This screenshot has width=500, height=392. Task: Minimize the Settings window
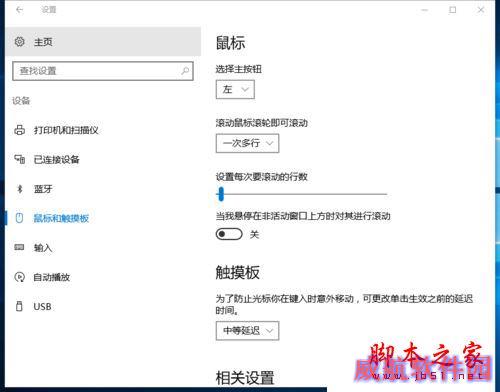pos(425,10)
